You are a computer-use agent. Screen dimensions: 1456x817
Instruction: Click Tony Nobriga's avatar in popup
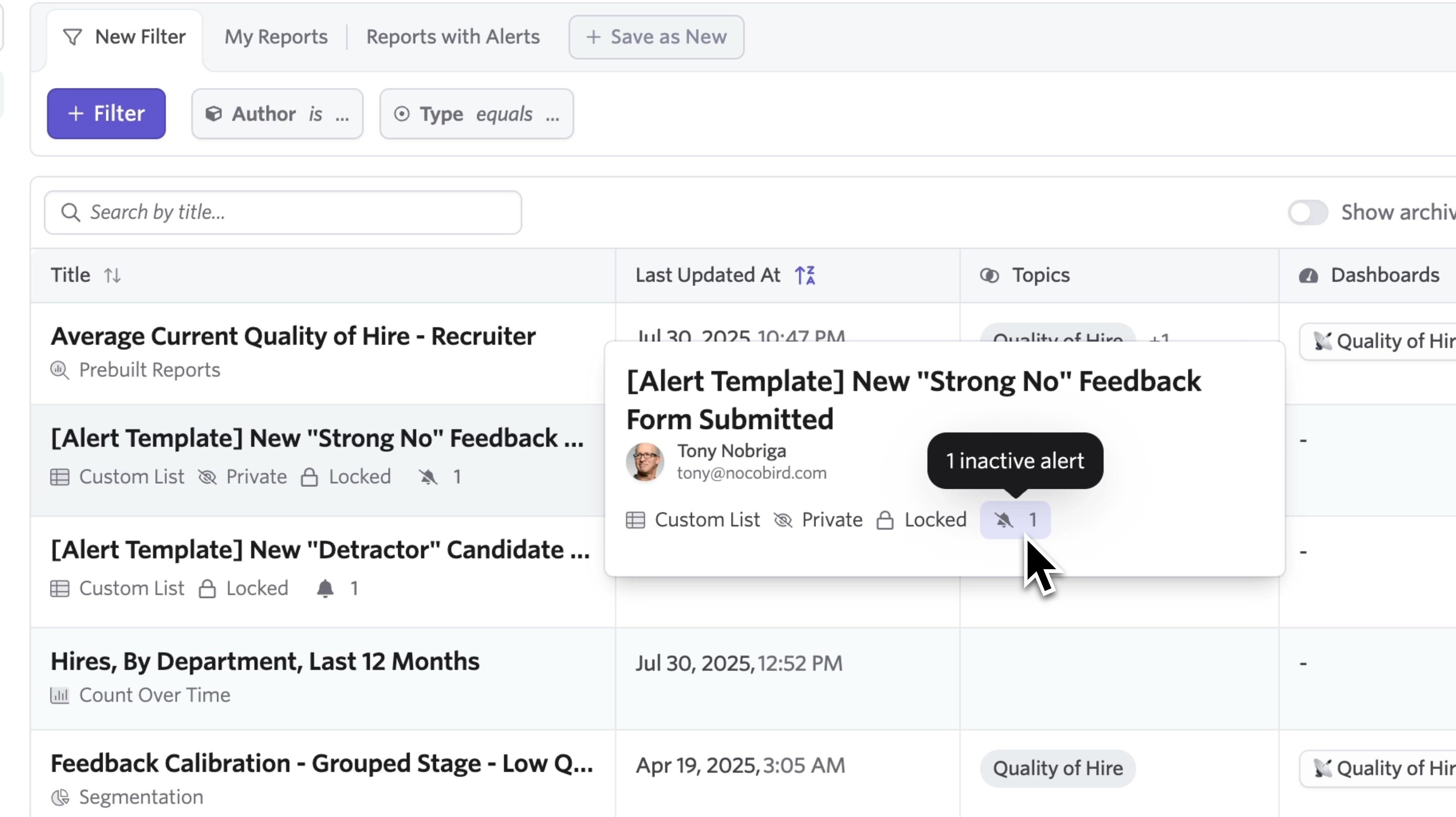tap(645, 462)
